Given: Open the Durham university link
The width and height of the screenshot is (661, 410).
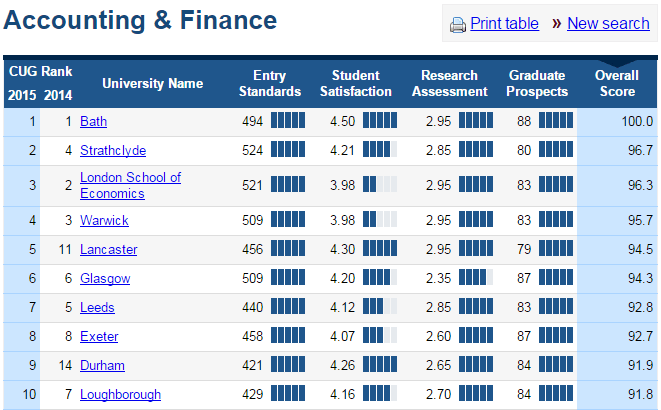Looking at the screenshot, I should tap(102, 366).
